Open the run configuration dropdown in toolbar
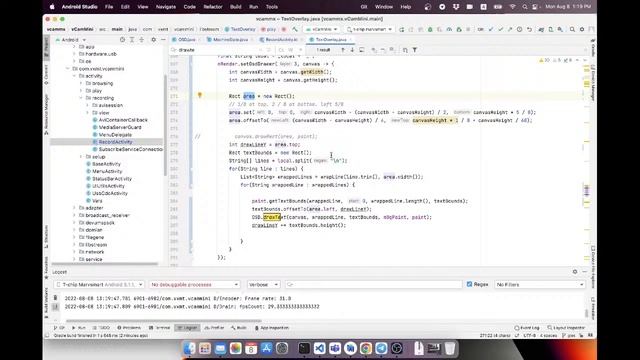Viewport: 640px width, 360px height. 322,29
